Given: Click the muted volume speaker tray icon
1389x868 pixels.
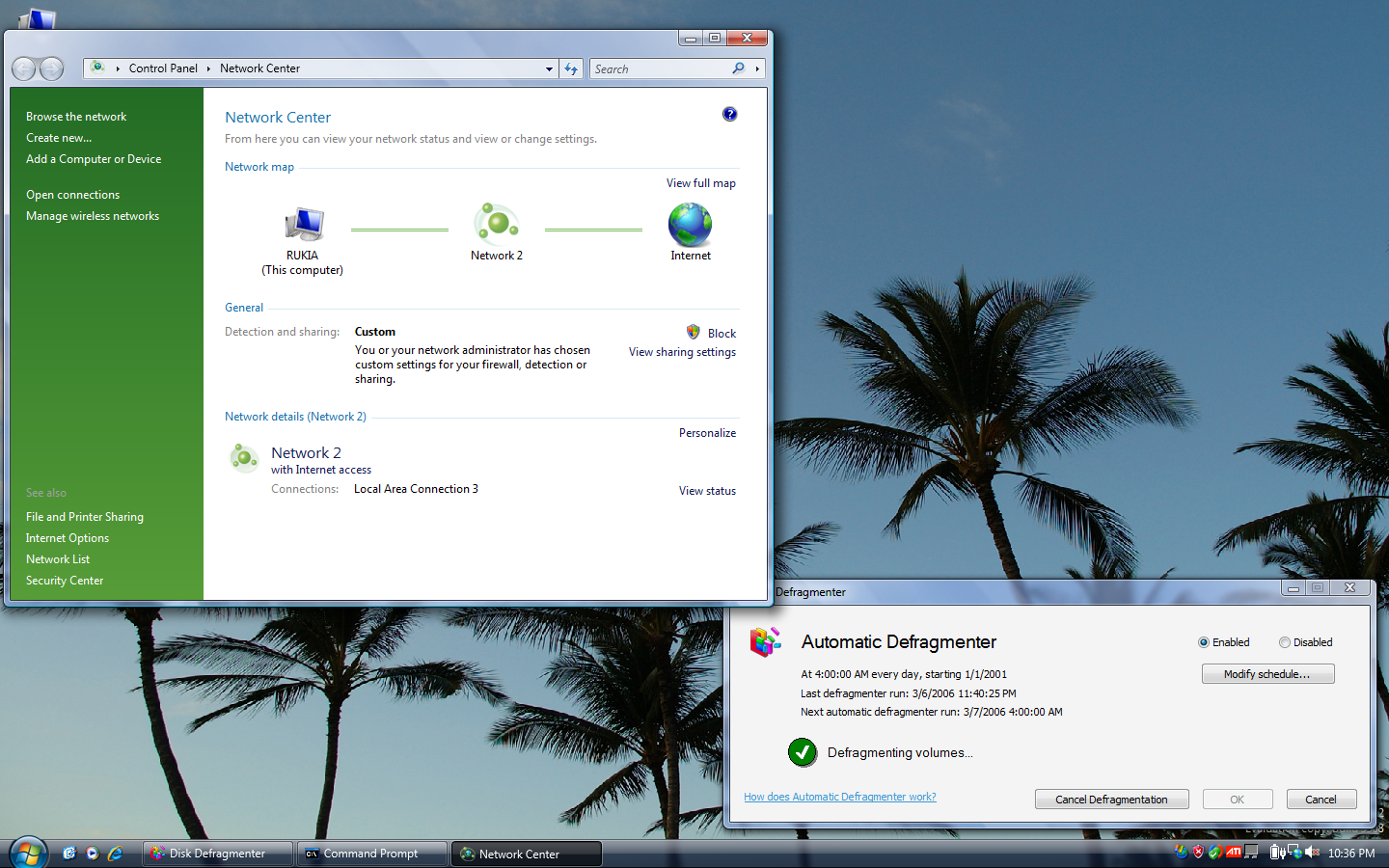Looking at the screenshot, I should [x=1312, y=853].
